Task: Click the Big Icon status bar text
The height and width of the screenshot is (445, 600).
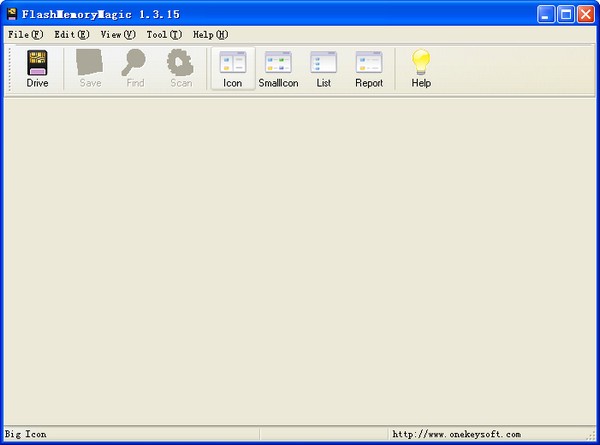Action: 26,434
